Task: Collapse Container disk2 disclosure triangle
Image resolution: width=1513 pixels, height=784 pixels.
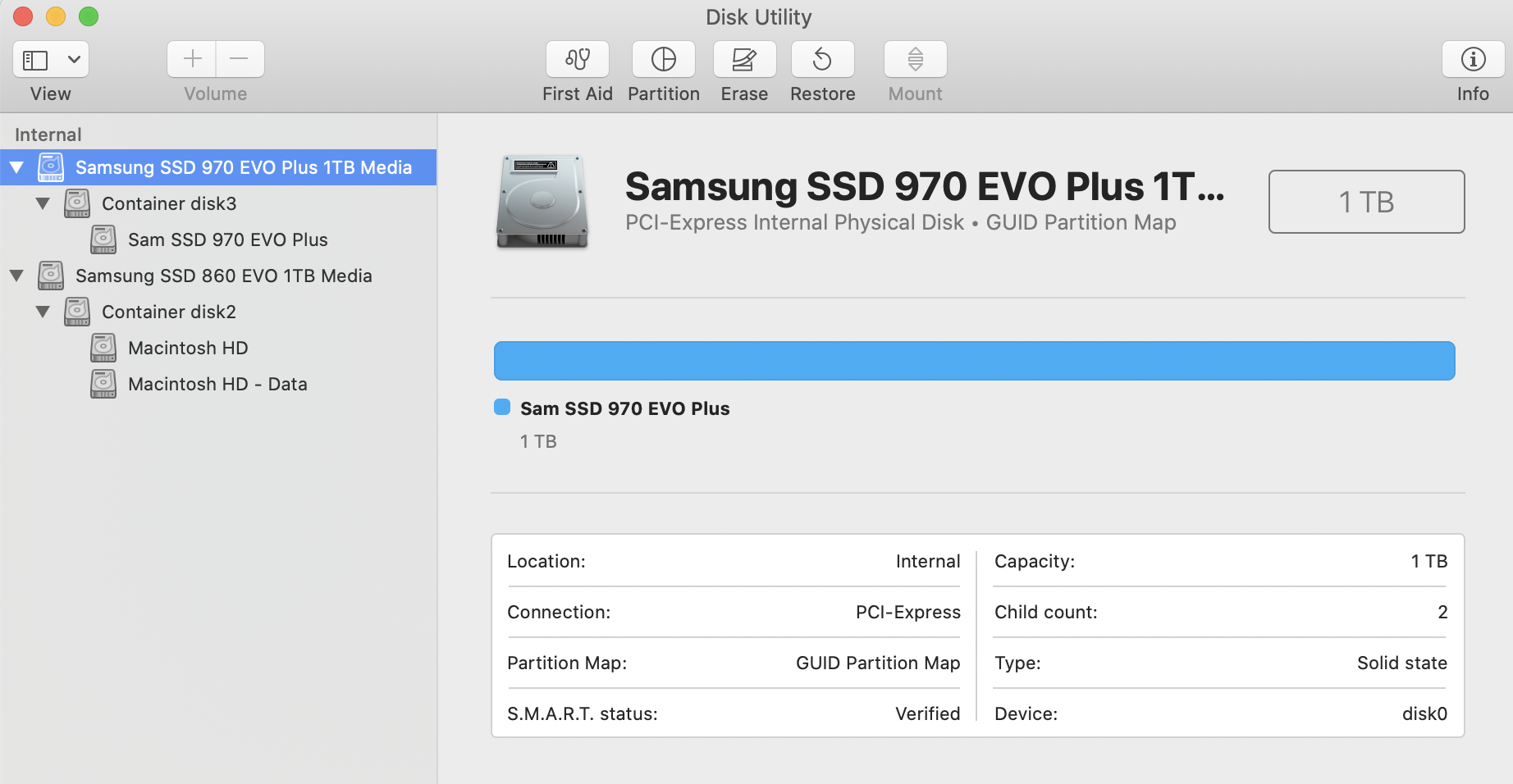Action: click(43, 312)
